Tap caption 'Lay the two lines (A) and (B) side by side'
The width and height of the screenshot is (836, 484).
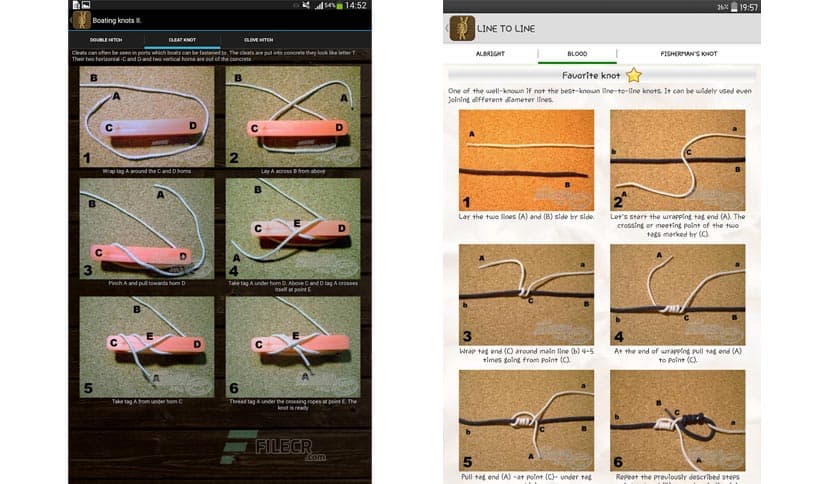click(x=526, y=217)
